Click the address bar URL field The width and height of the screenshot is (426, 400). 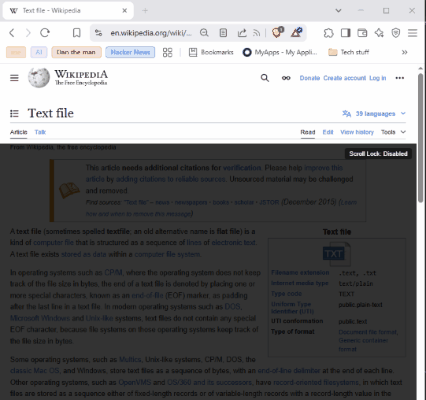coord(151,33)
